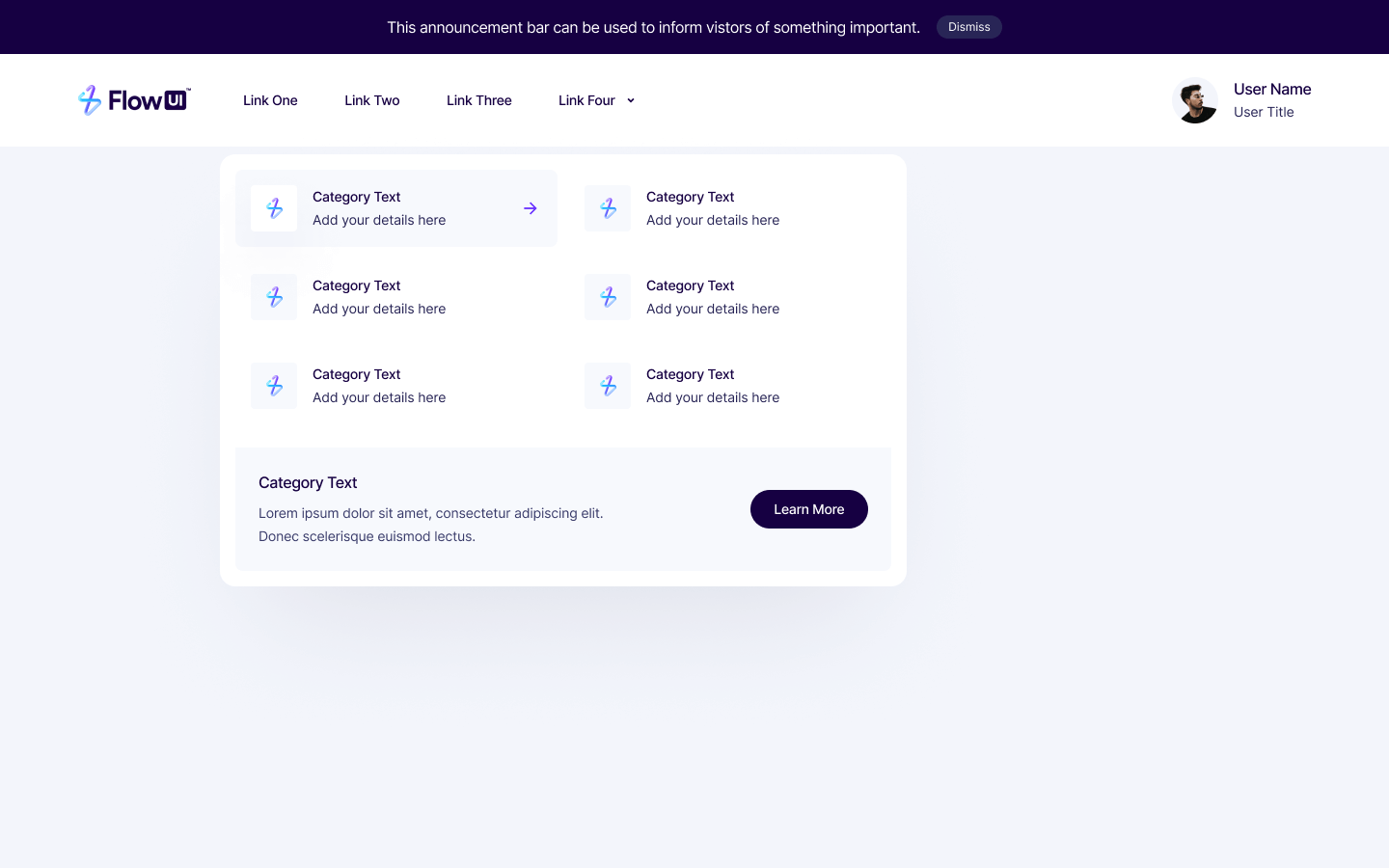Screen dimensions: 1389x868
Task: Open Link One navigation item
Action: click(x=270, y=100)
